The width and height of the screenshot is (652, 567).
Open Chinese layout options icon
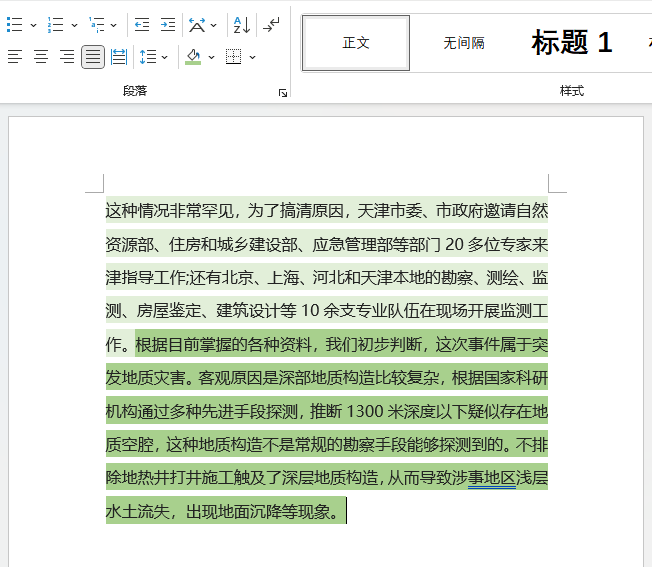click(x=197, y=25)
